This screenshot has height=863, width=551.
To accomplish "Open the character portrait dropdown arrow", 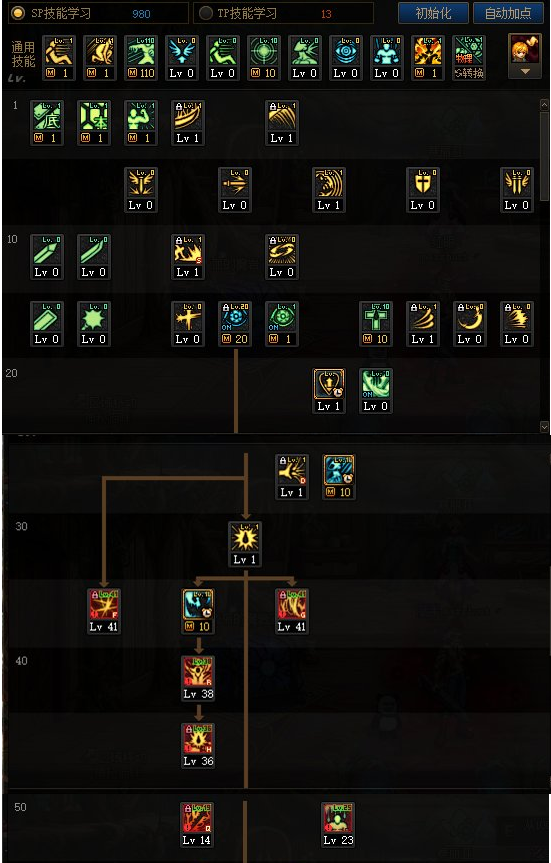I will click(525, 72).
